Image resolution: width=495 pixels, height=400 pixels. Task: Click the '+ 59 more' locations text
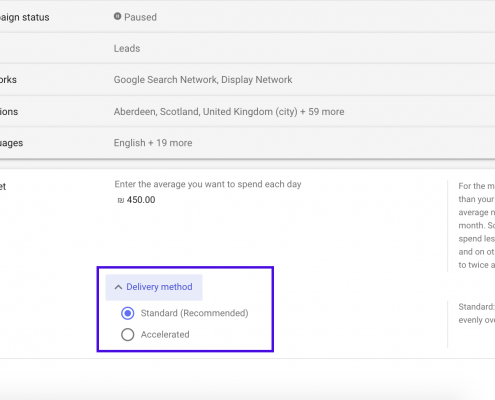[322, 112]
